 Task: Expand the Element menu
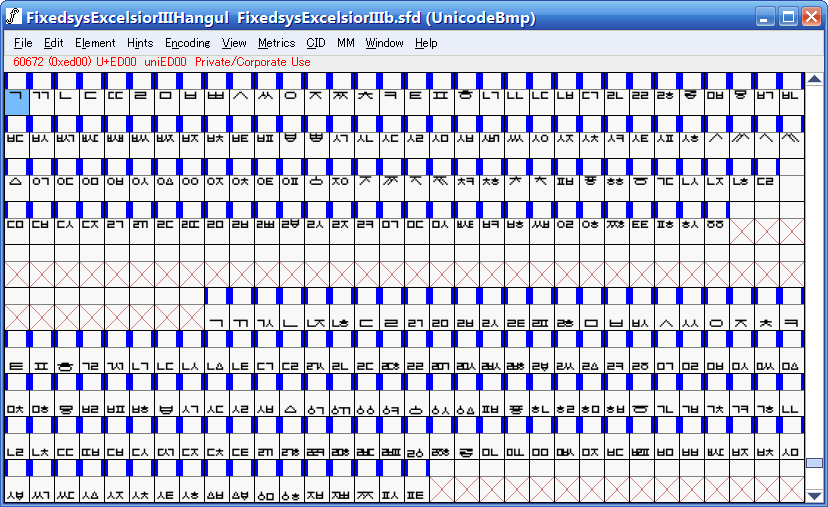click(x=95, y=43)
